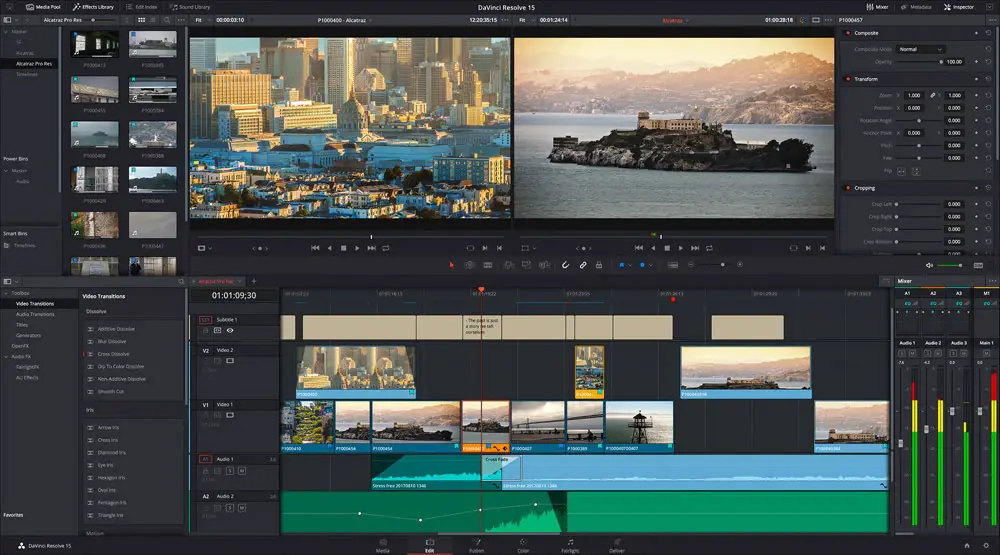Click the blue Flag icon in toolbar
The image size is (1000, 555).
[621, 265]
